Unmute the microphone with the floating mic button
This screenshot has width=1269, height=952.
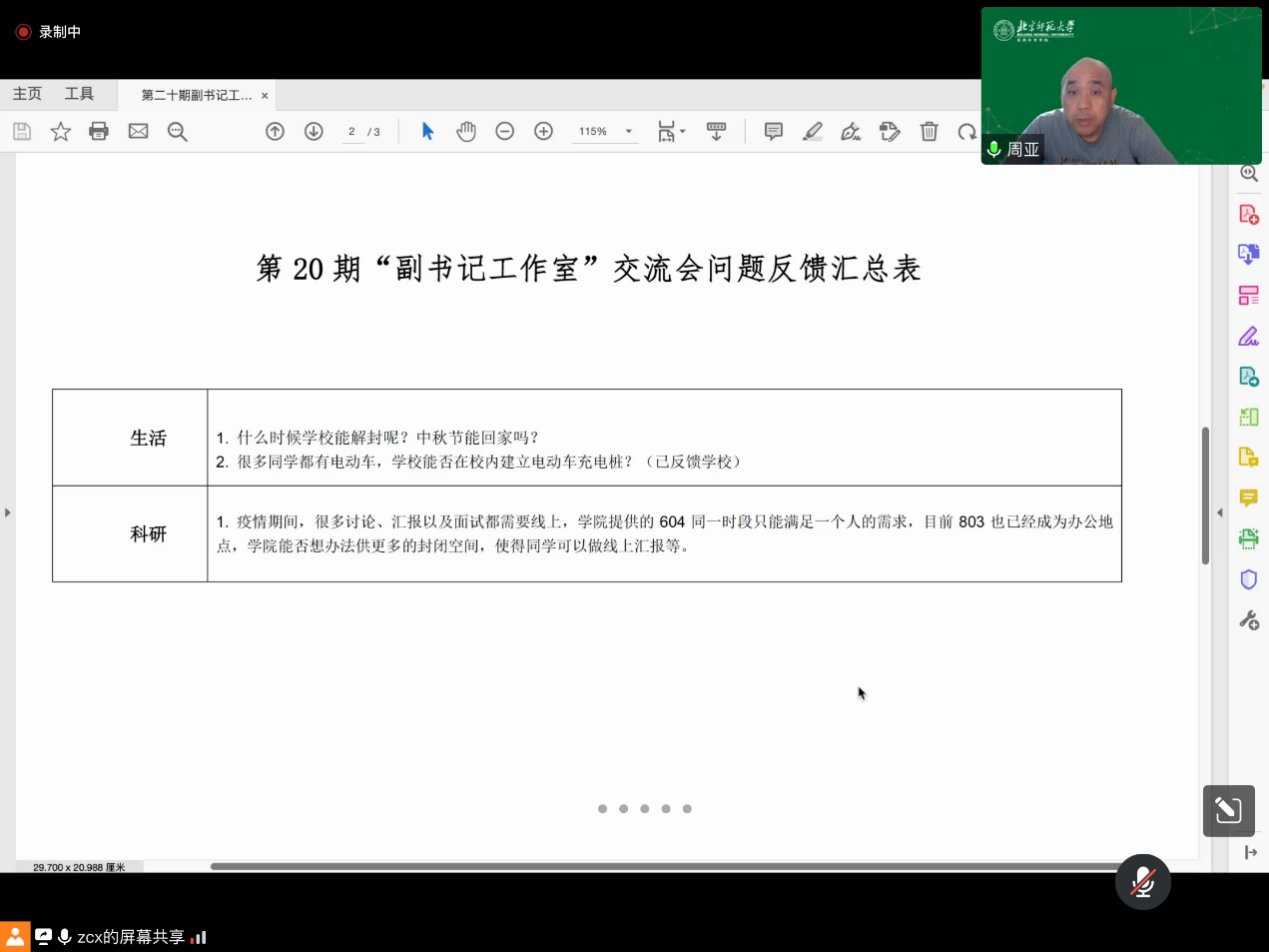point(1143,882)
